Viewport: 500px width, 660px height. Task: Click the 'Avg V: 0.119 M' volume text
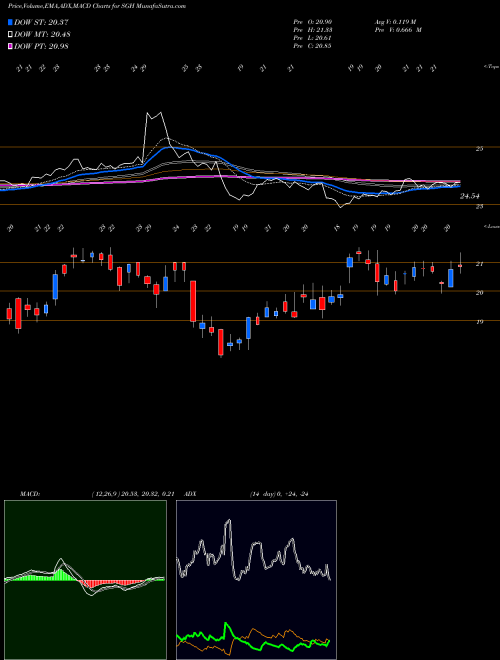pos(397,22)
